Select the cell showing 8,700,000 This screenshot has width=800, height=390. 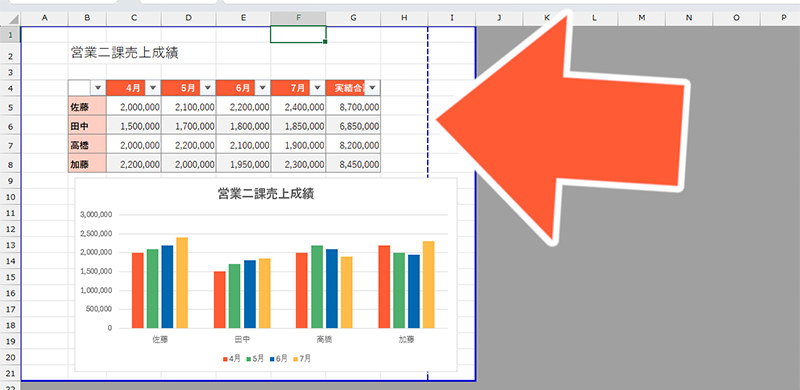[x=354, y=107]
